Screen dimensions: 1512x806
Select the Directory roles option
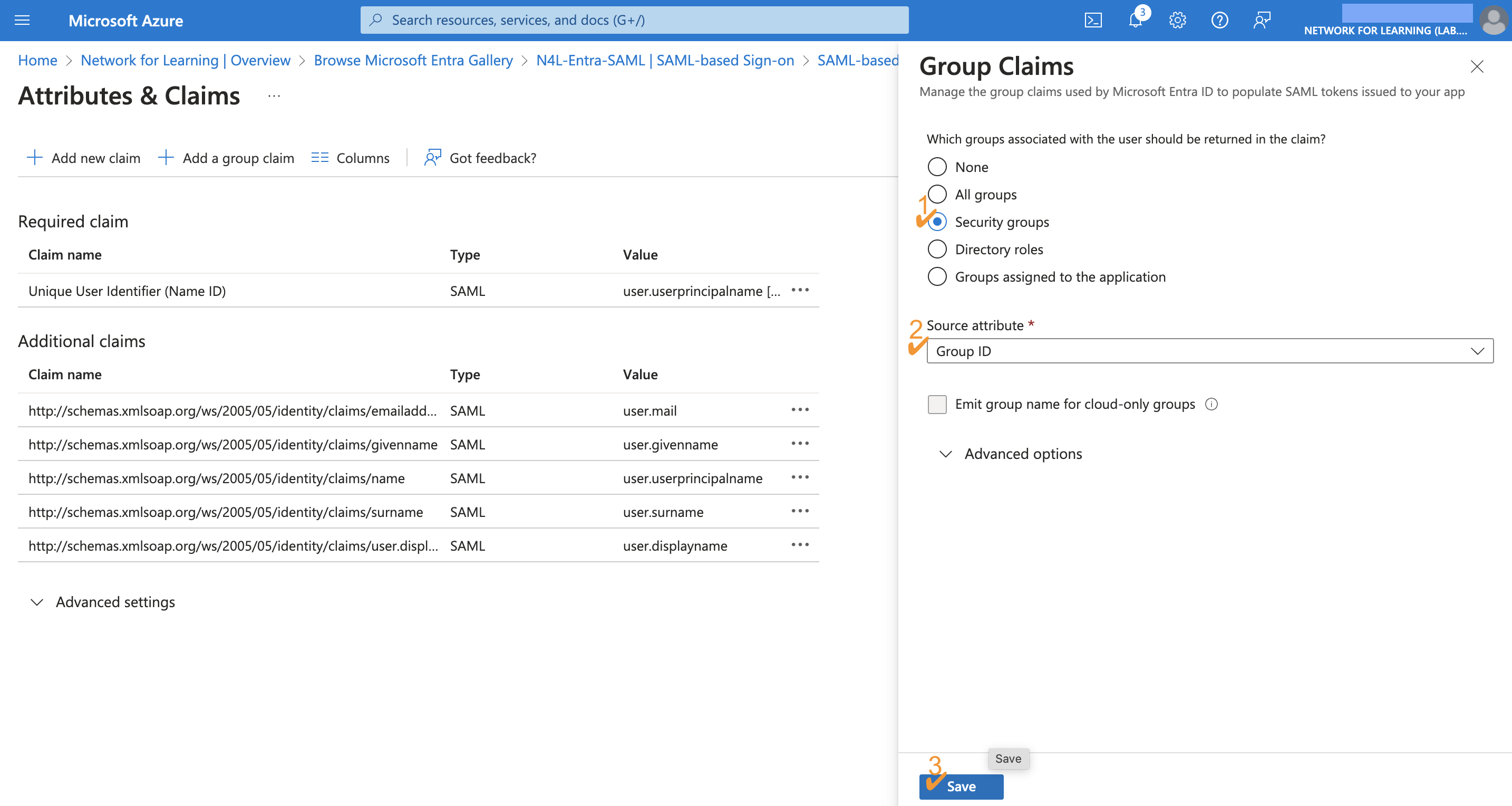937,248
